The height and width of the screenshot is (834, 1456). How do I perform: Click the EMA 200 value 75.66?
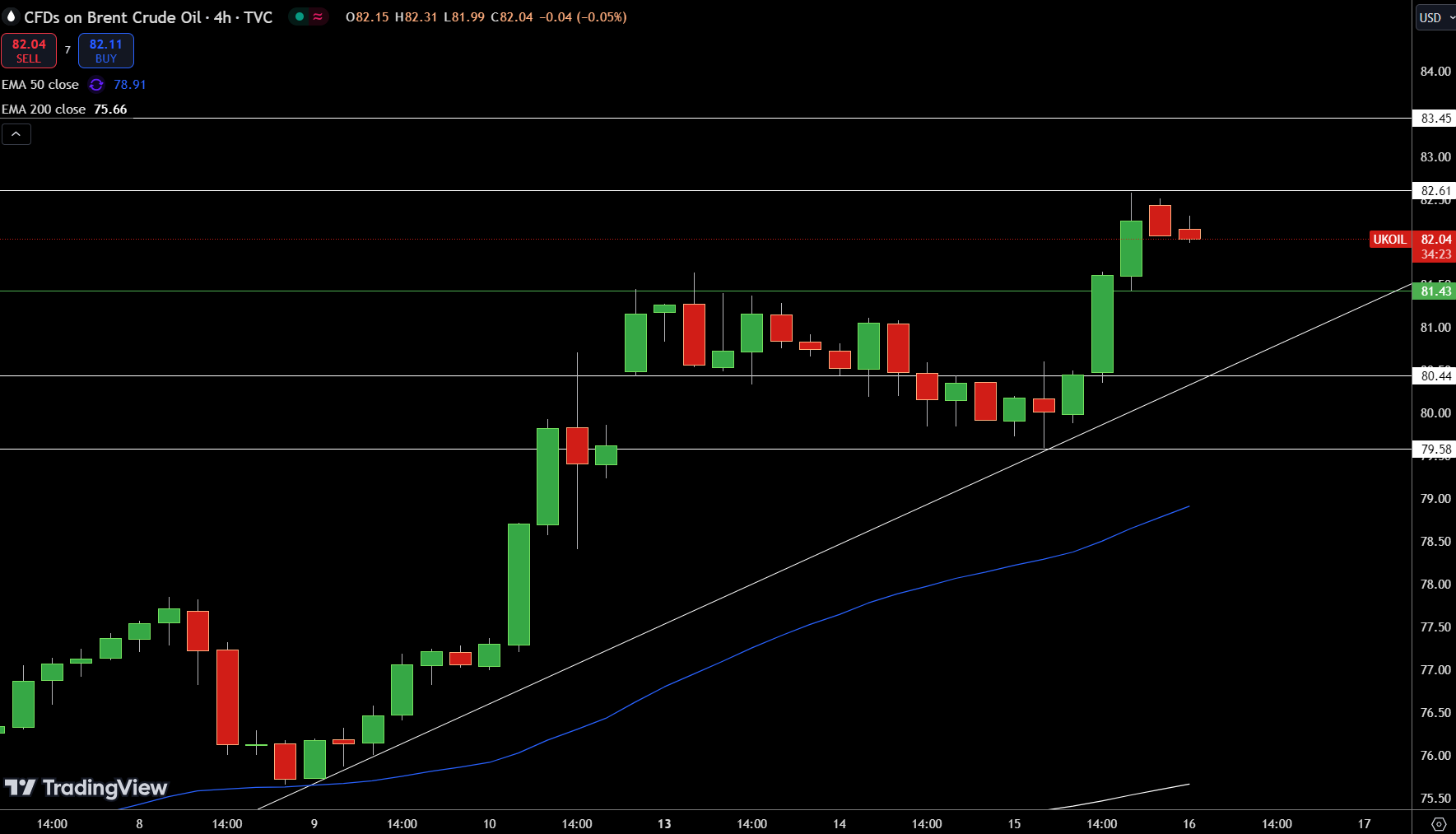click(x=110, y=109)
